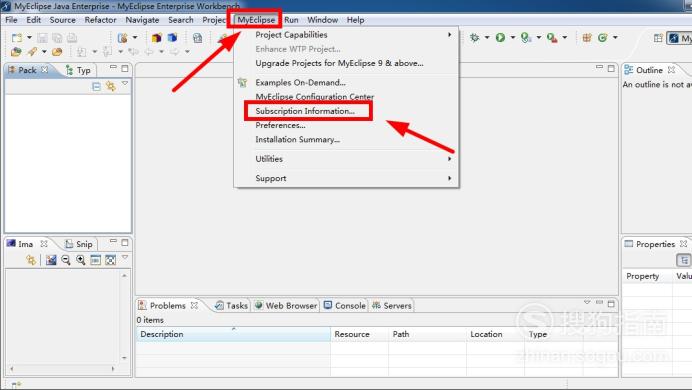The height and width of the screenshot is (390, 692).
Task: Collapse All in Package Explorer
Action: (96, 86)
